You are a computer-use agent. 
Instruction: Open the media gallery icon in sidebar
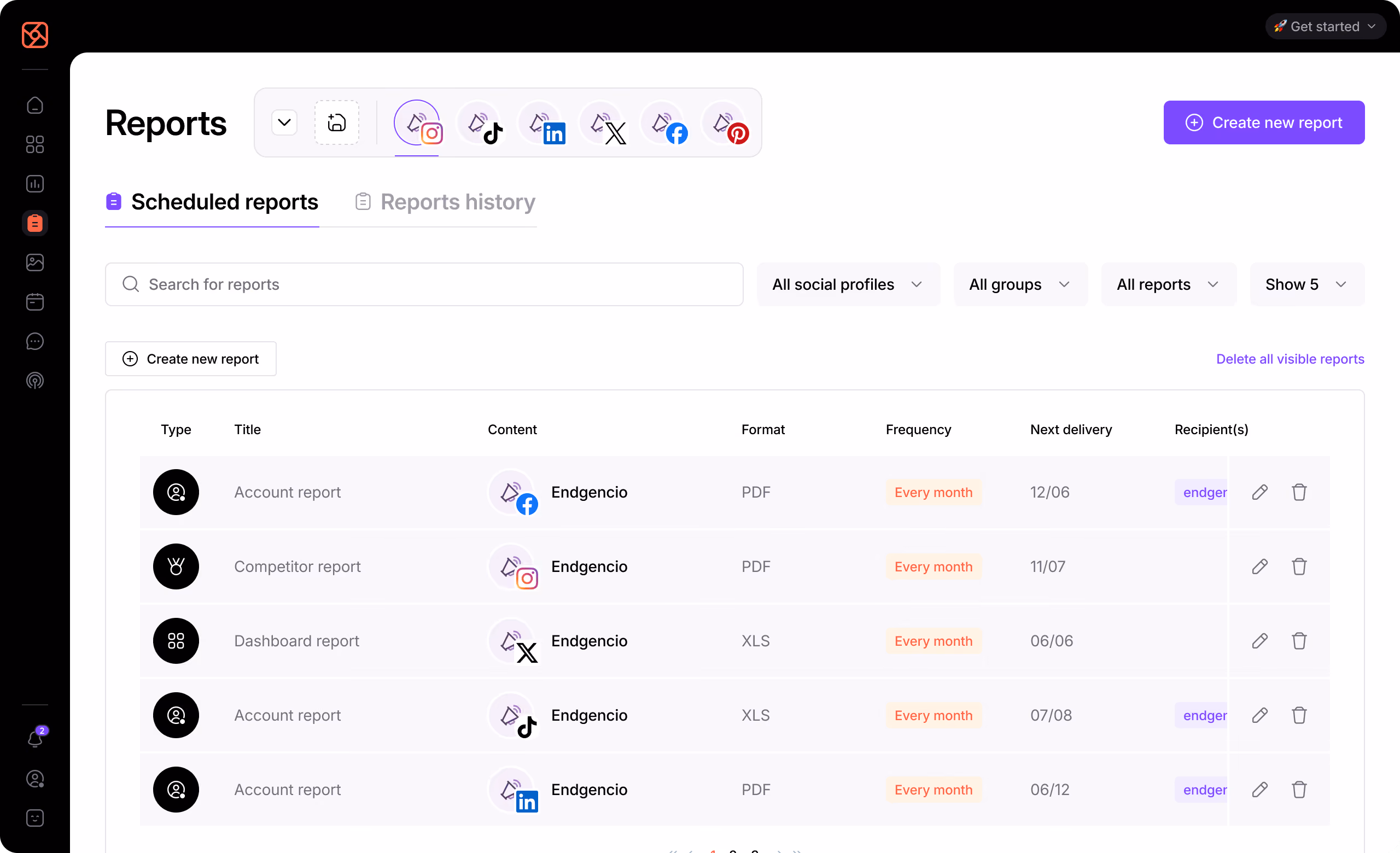pos(34,262)
